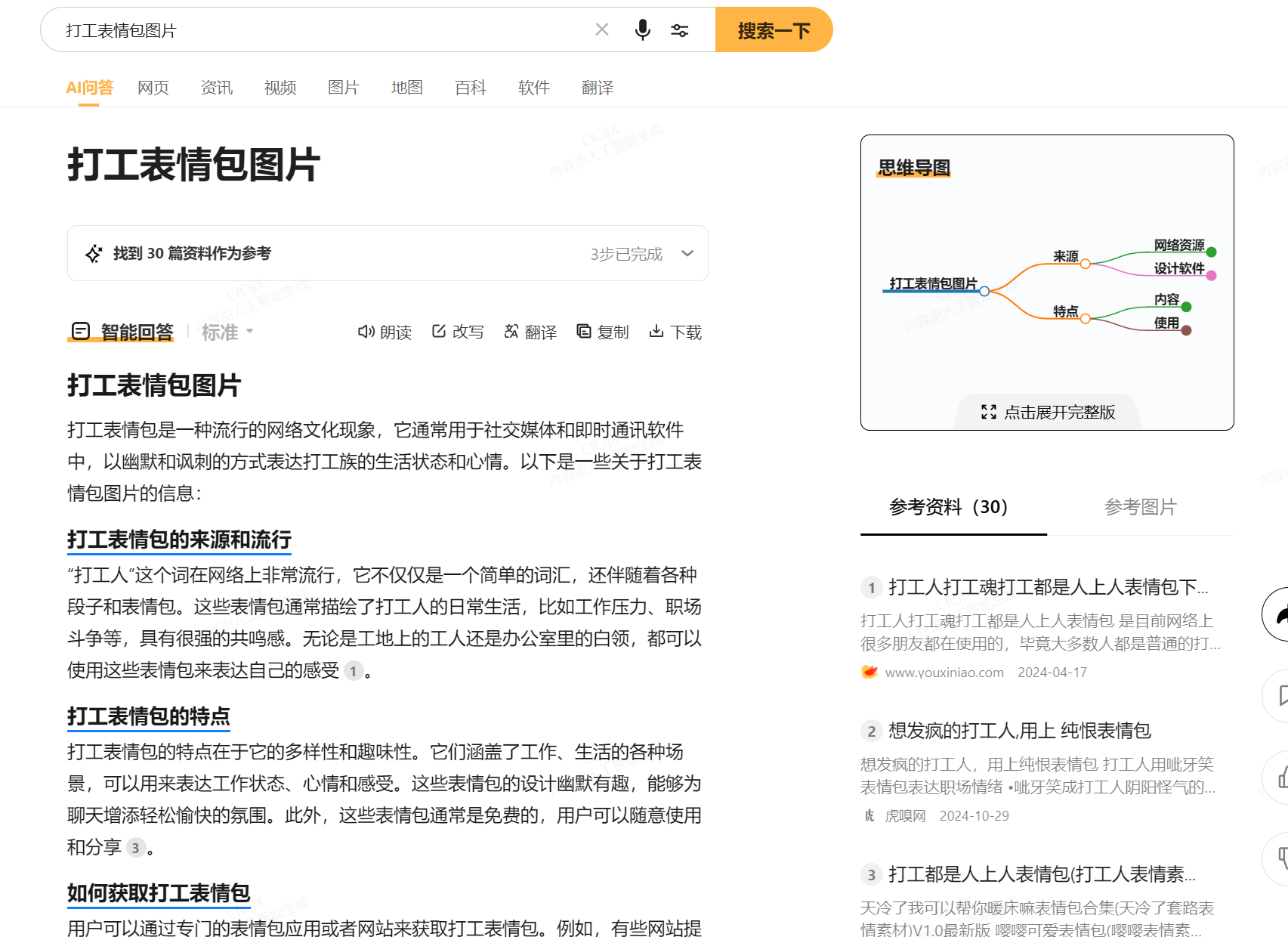
Task: Open heading 如何获取打工表情包
Action: coord(159,893)
